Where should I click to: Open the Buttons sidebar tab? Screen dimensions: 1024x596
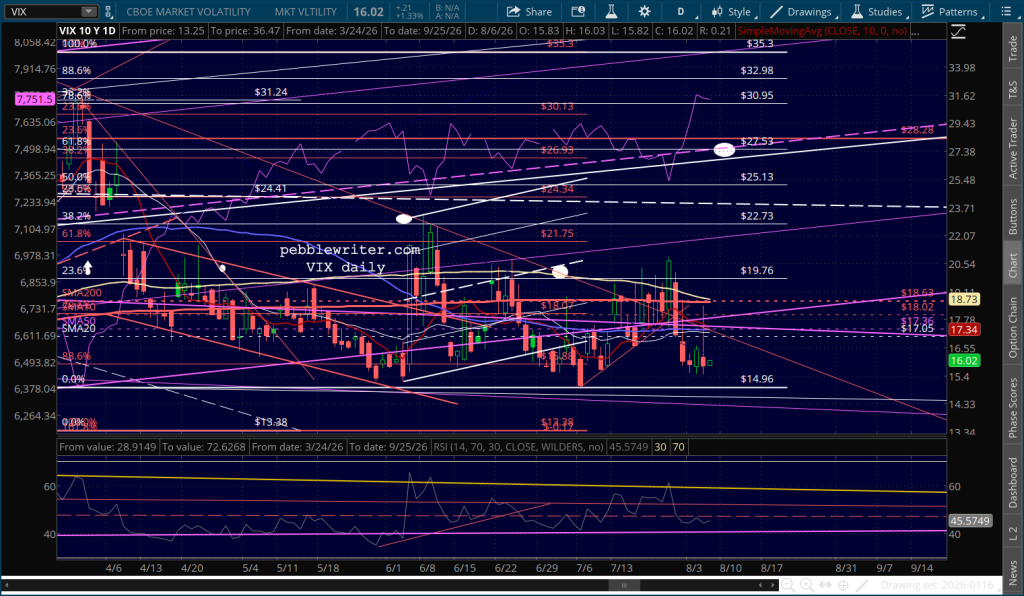[x=1013, y=216]
